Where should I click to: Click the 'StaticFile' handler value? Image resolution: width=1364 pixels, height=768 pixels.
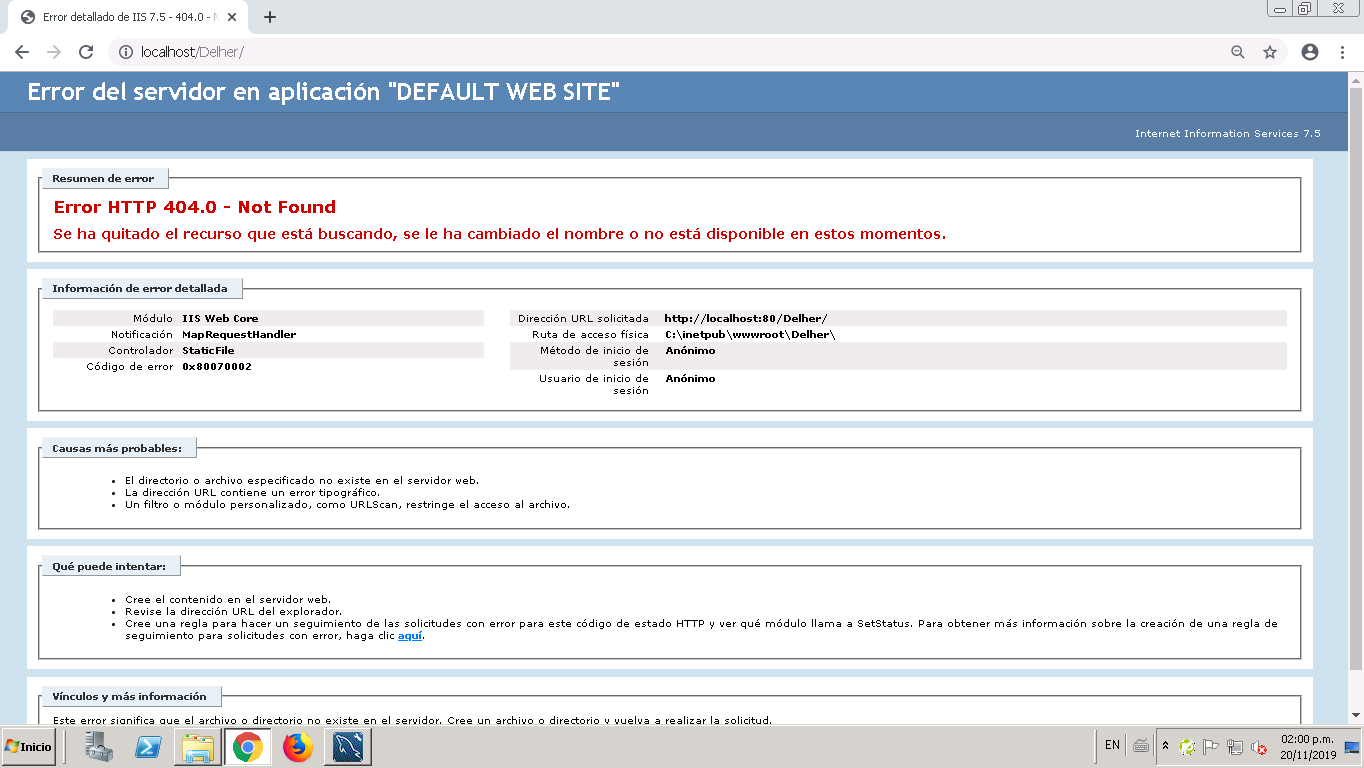click(x=208, y=351)
